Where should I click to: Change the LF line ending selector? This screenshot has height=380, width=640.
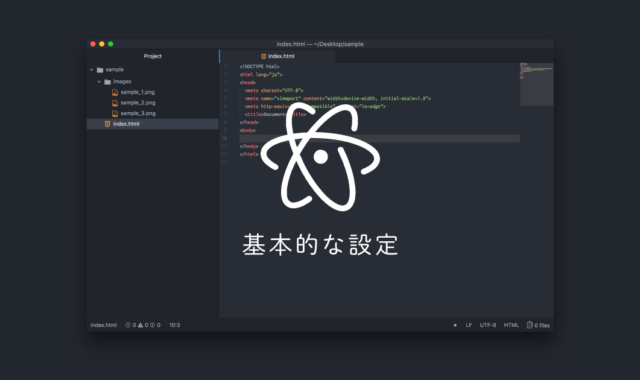tap(469, 325)
